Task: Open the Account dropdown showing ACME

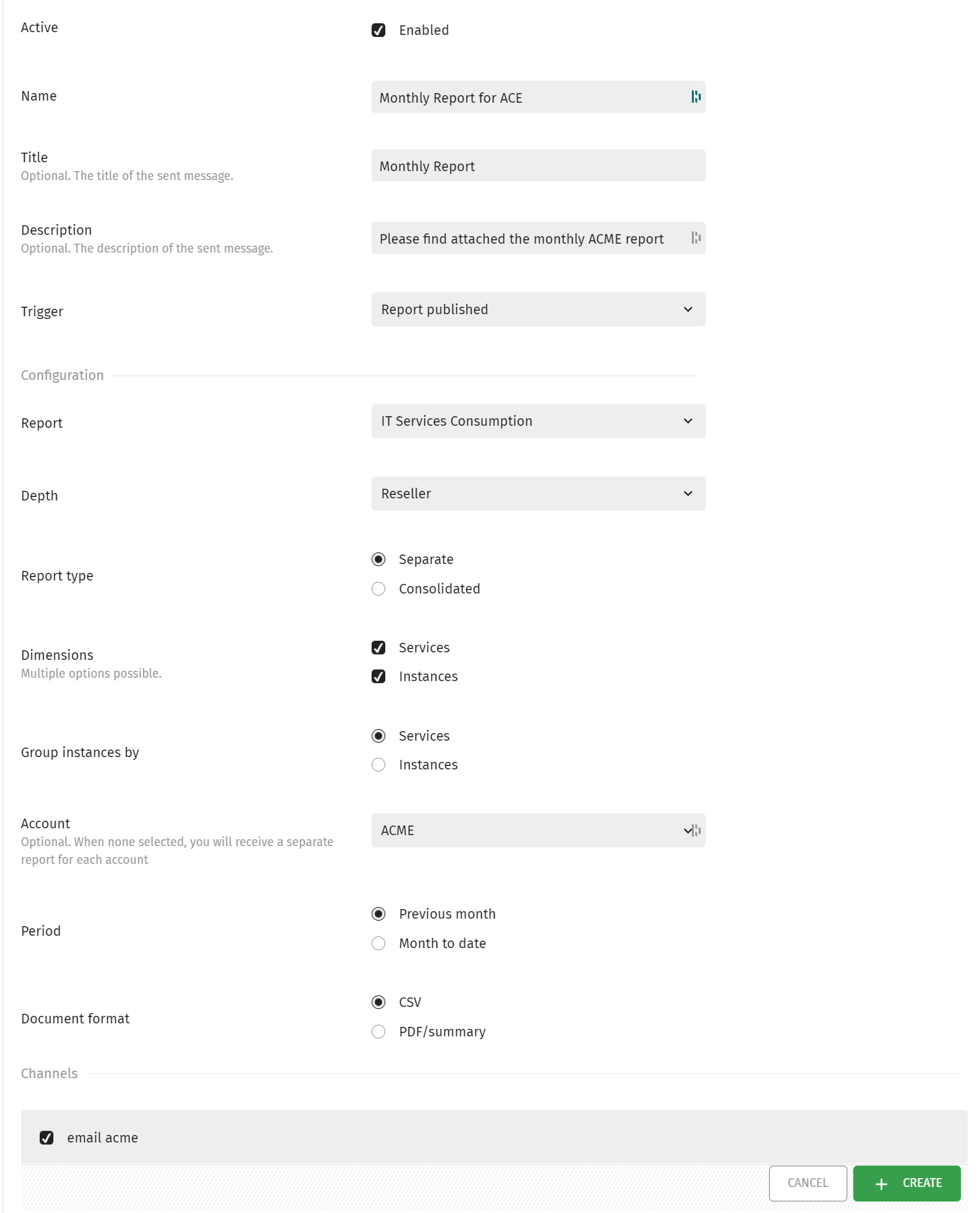Action: (x=538, y=830)
